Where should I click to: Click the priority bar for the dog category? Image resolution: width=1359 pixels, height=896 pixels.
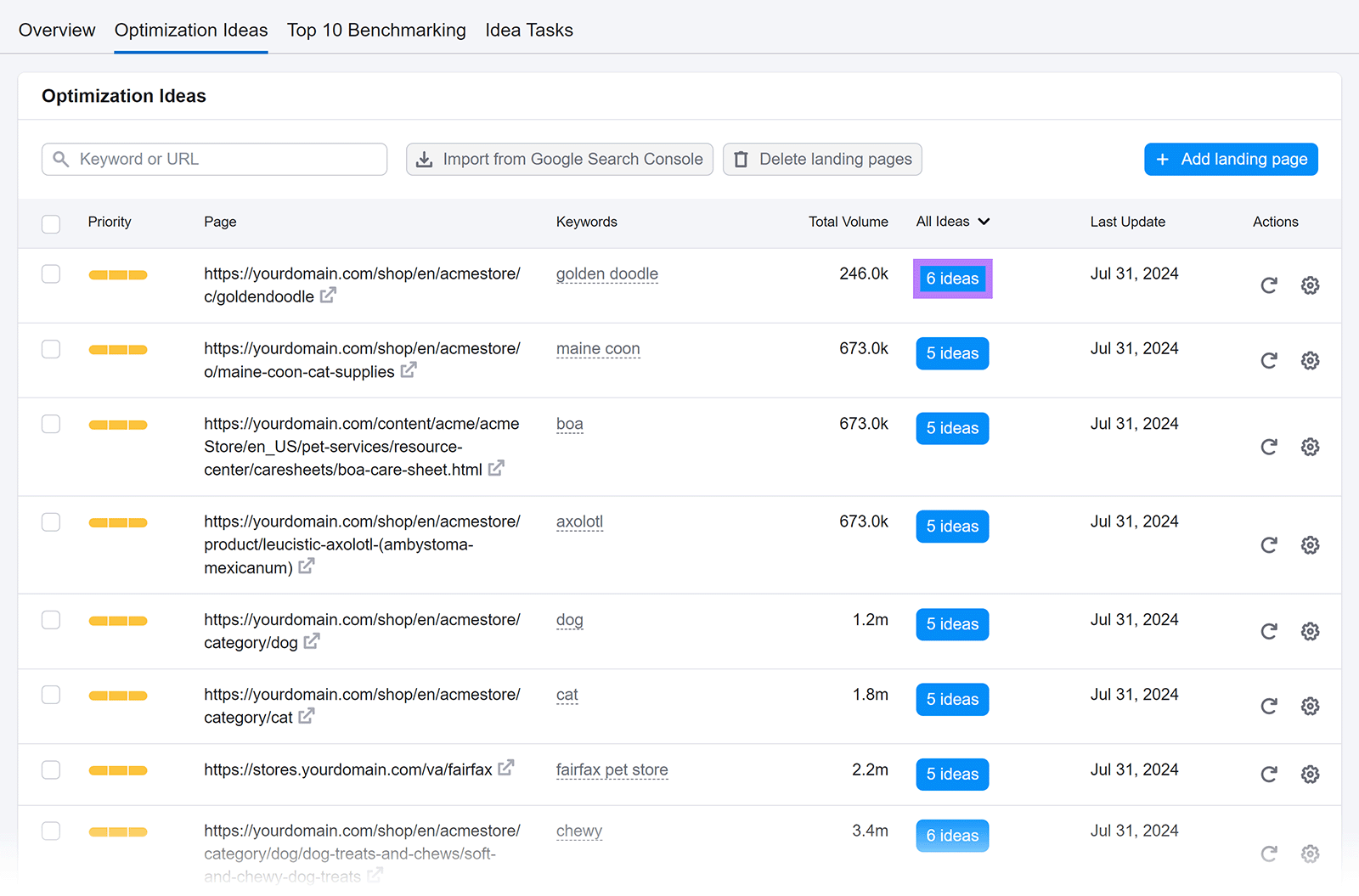pos(118,620)
